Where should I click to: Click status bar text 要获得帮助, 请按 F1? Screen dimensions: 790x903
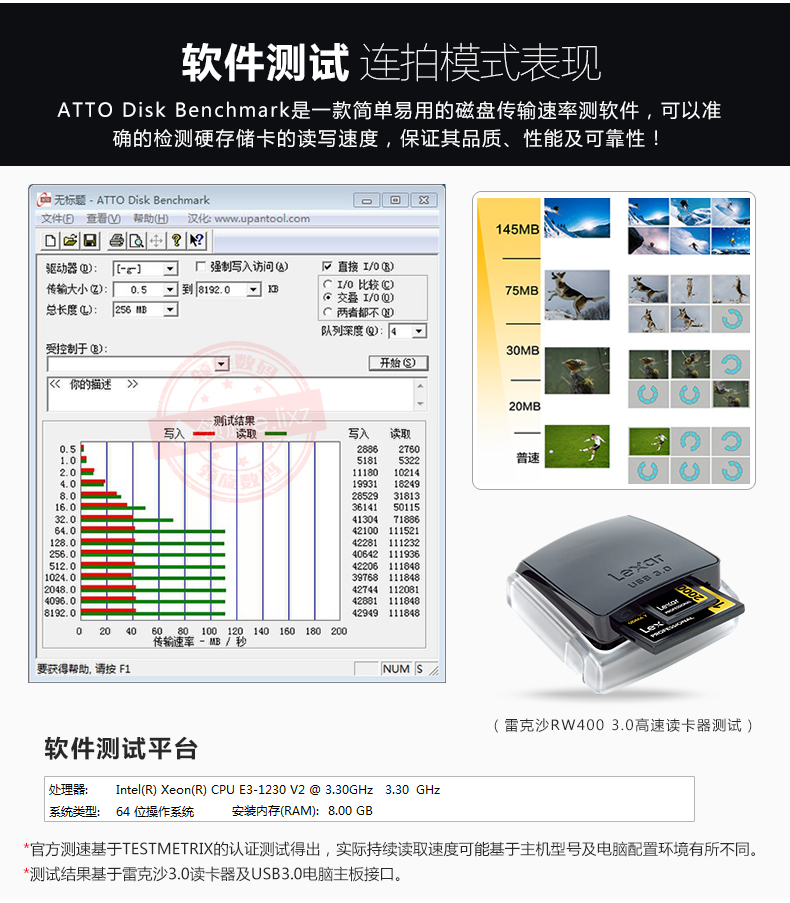coord(84,669)
